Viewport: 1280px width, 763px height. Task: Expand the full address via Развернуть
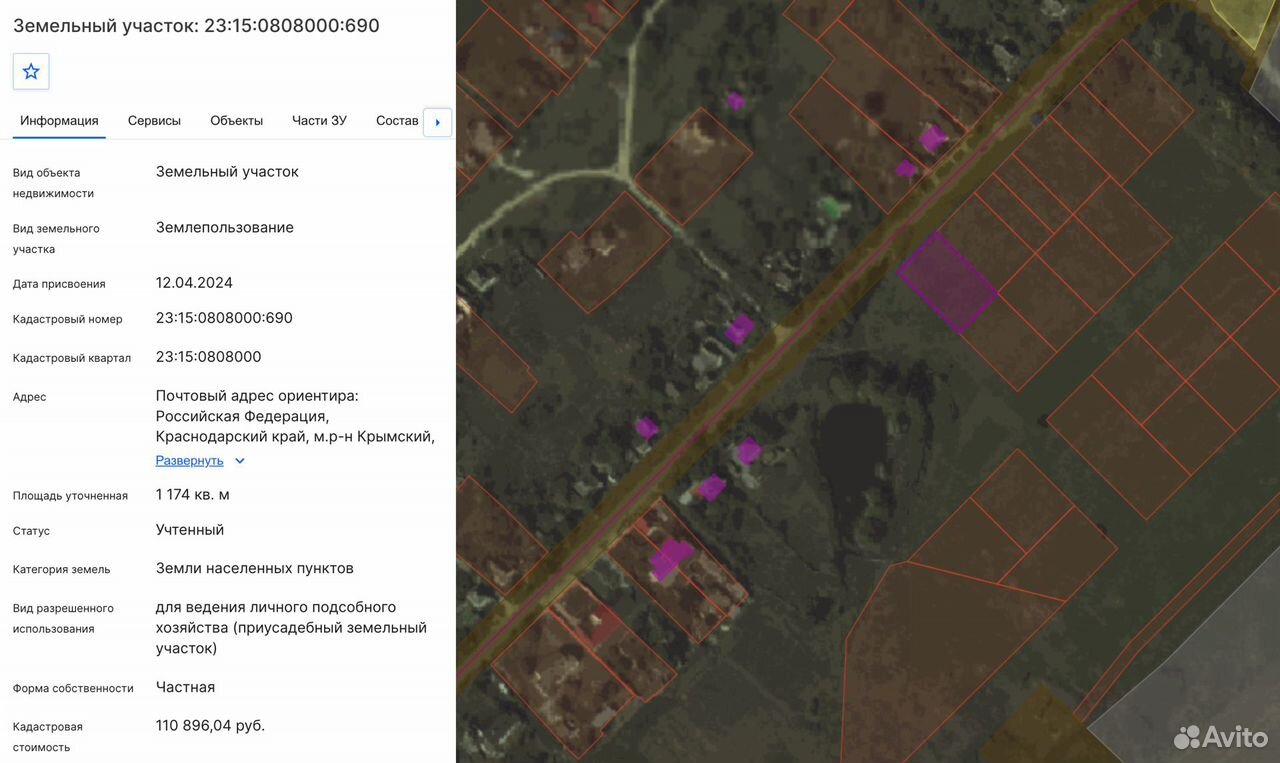tap(189, 461)
